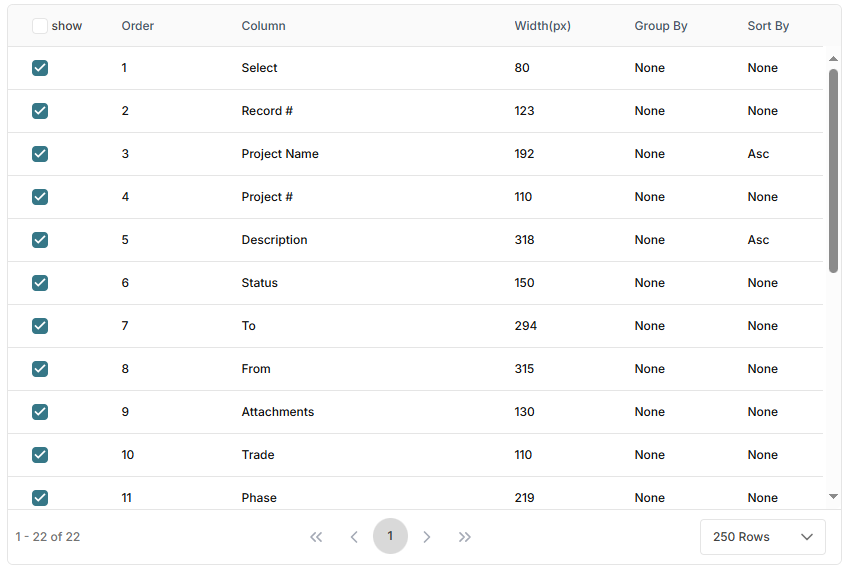Click the scrollbar up arrow
The image size is (847, 572).
(833, 59)
